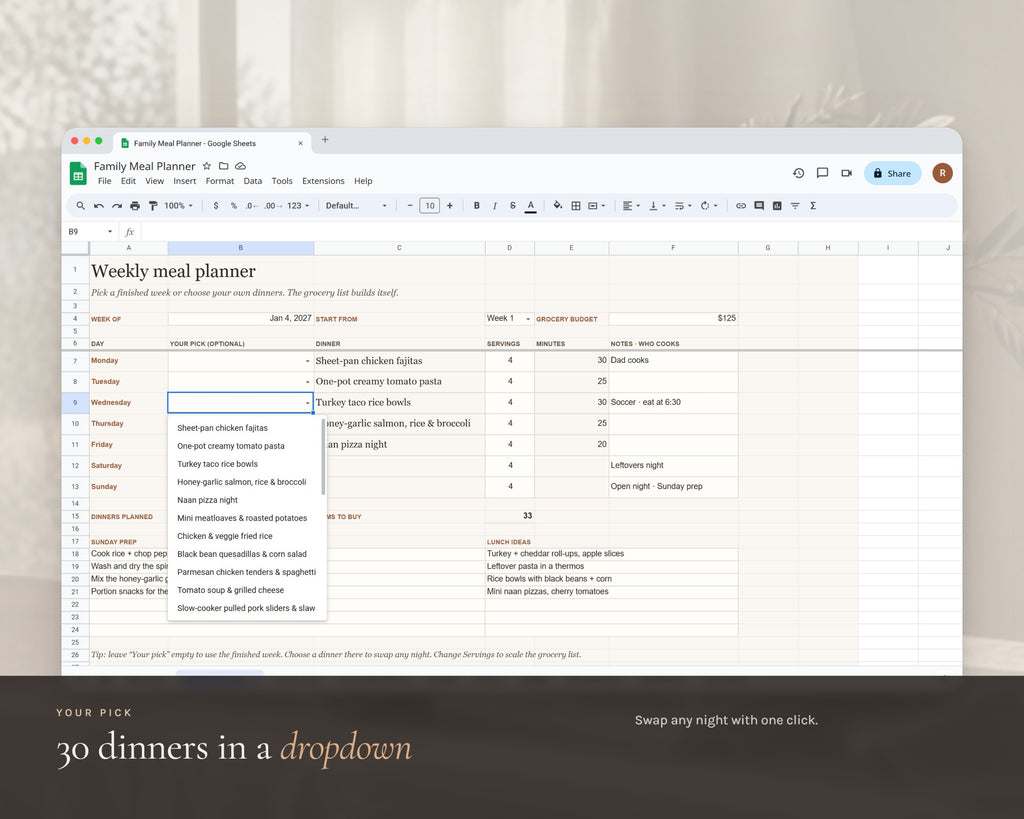This screenshot has width=1024, height=819.
Task: Decrease font size with minus button
Action: click(410, 206)
